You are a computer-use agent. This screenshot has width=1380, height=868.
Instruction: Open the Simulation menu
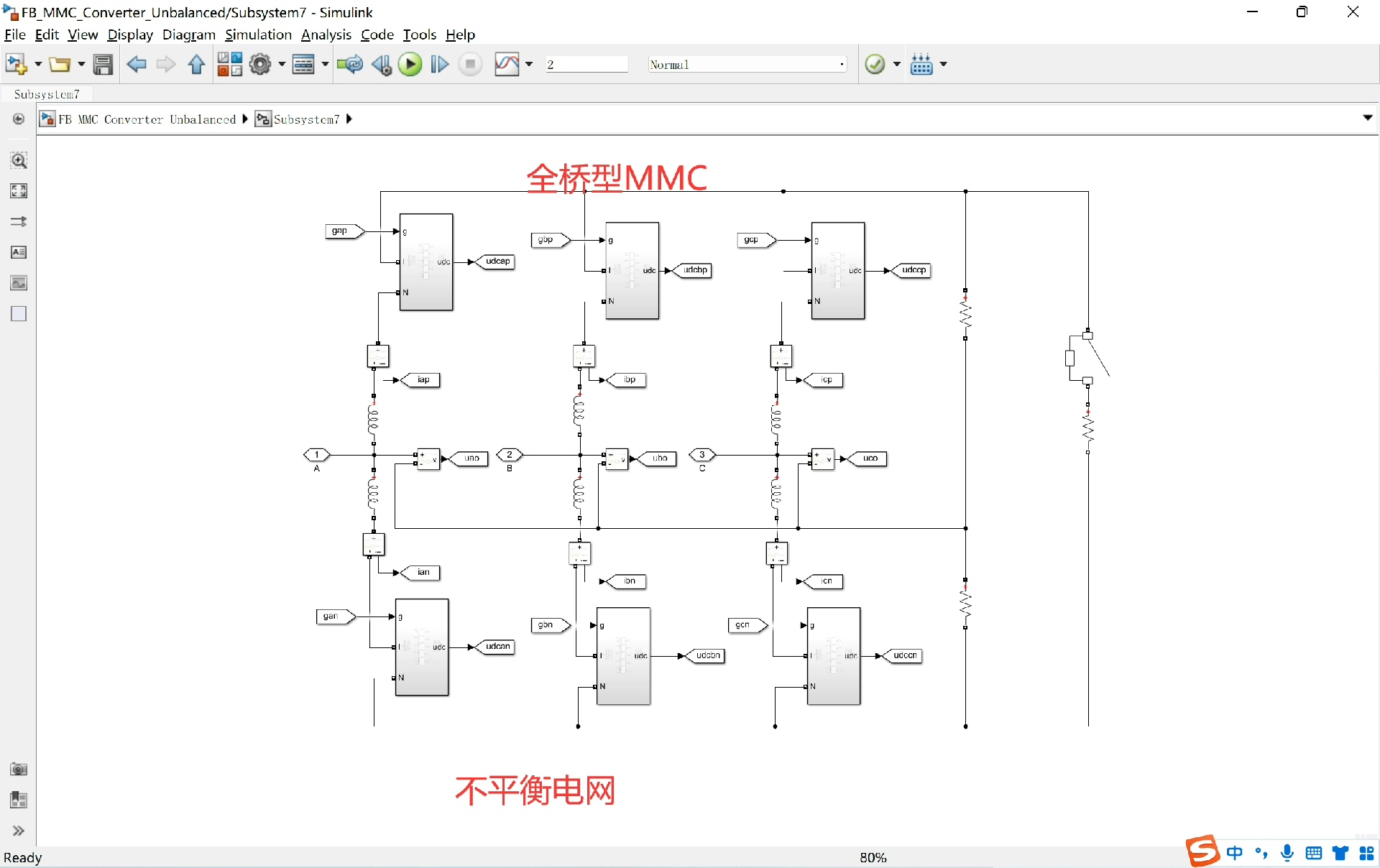pyautogui.click(x=258, y=34)
